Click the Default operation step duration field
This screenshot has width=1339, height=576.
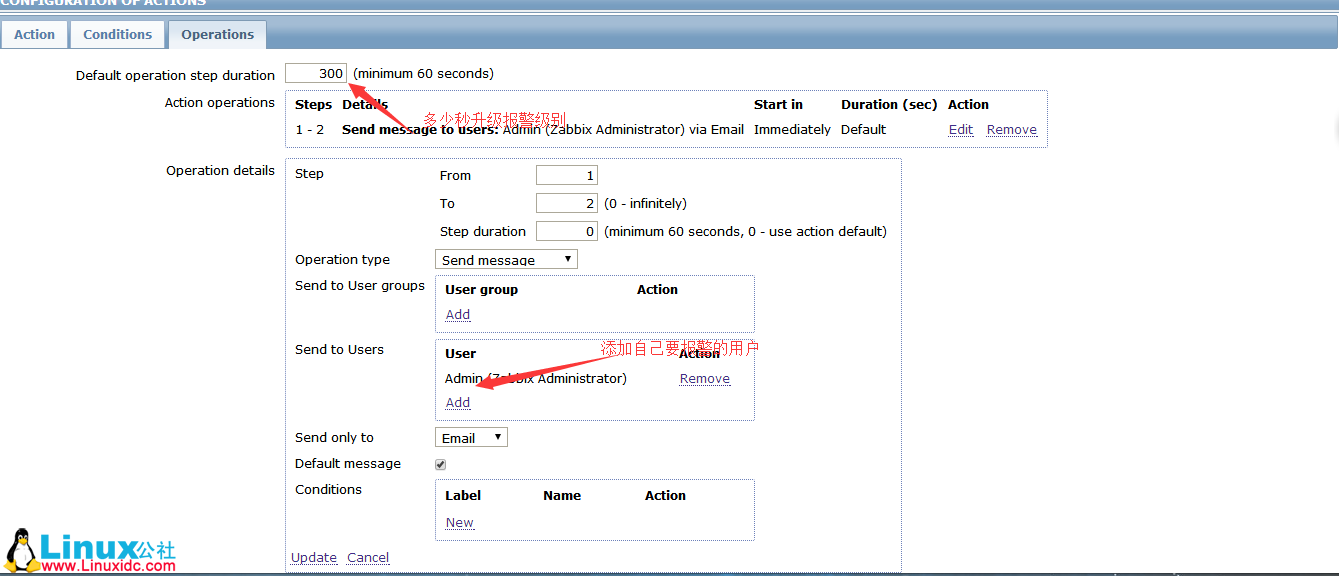[315, 72]
